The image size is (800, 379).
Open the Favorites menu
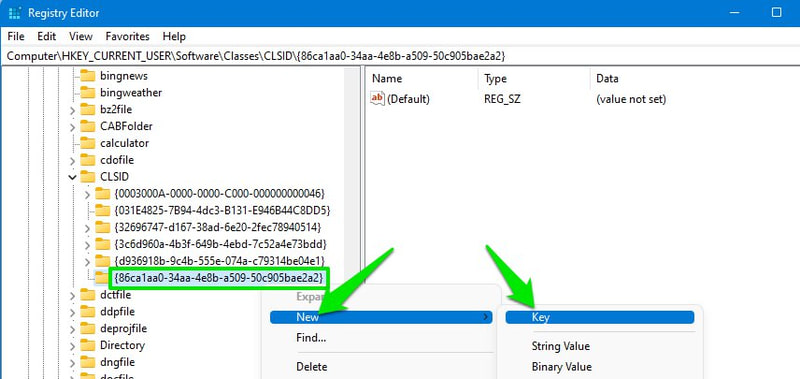(128, 36)
